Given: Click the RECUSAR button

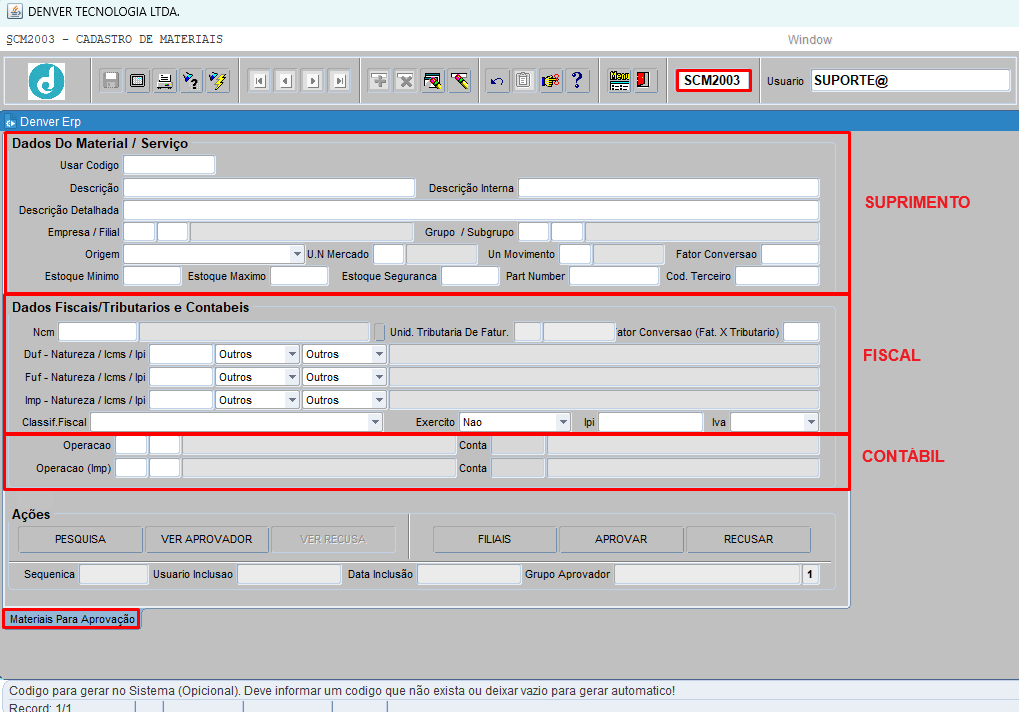Looking at the screenshot, I should (x=748, y=540).
